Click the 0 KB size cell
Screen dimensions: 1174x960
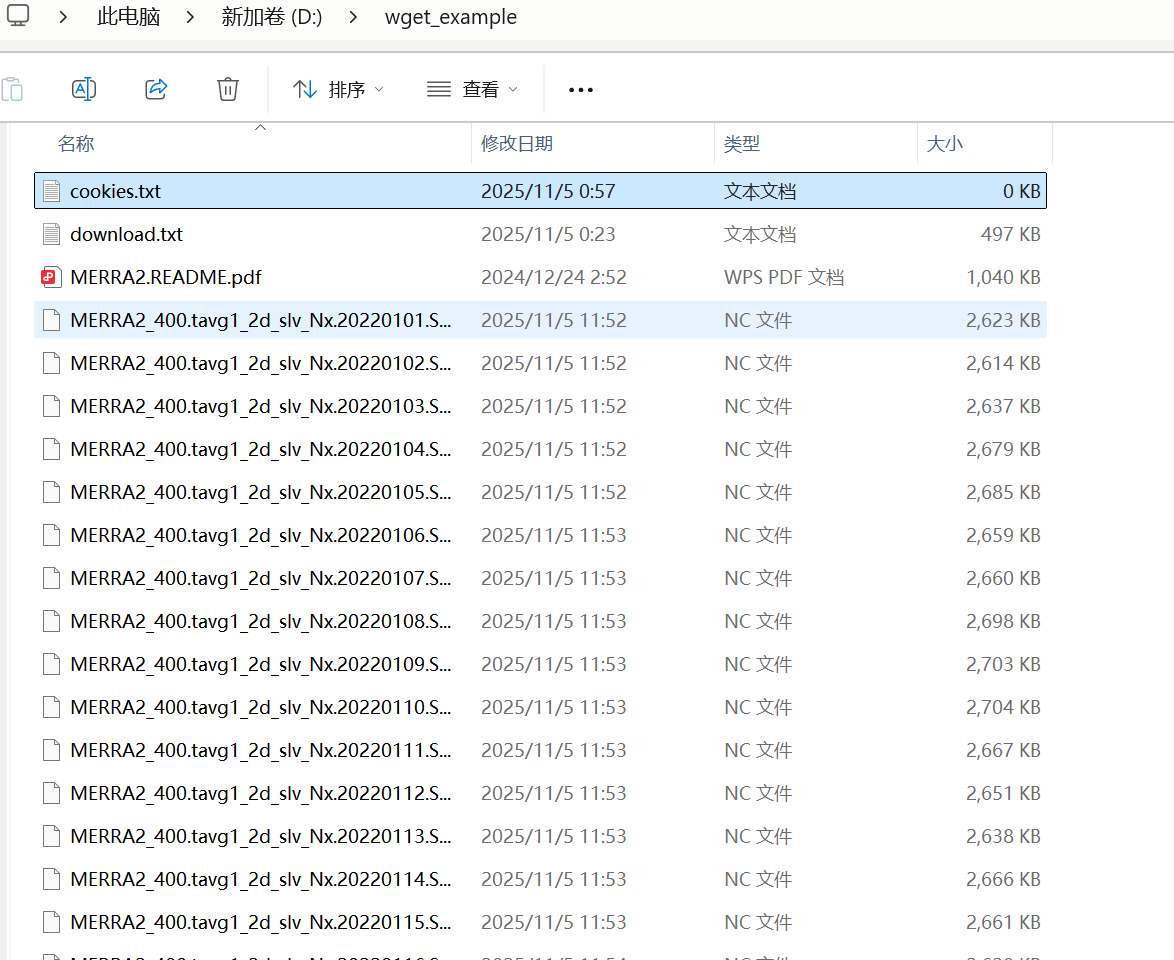pos(1022,192)
